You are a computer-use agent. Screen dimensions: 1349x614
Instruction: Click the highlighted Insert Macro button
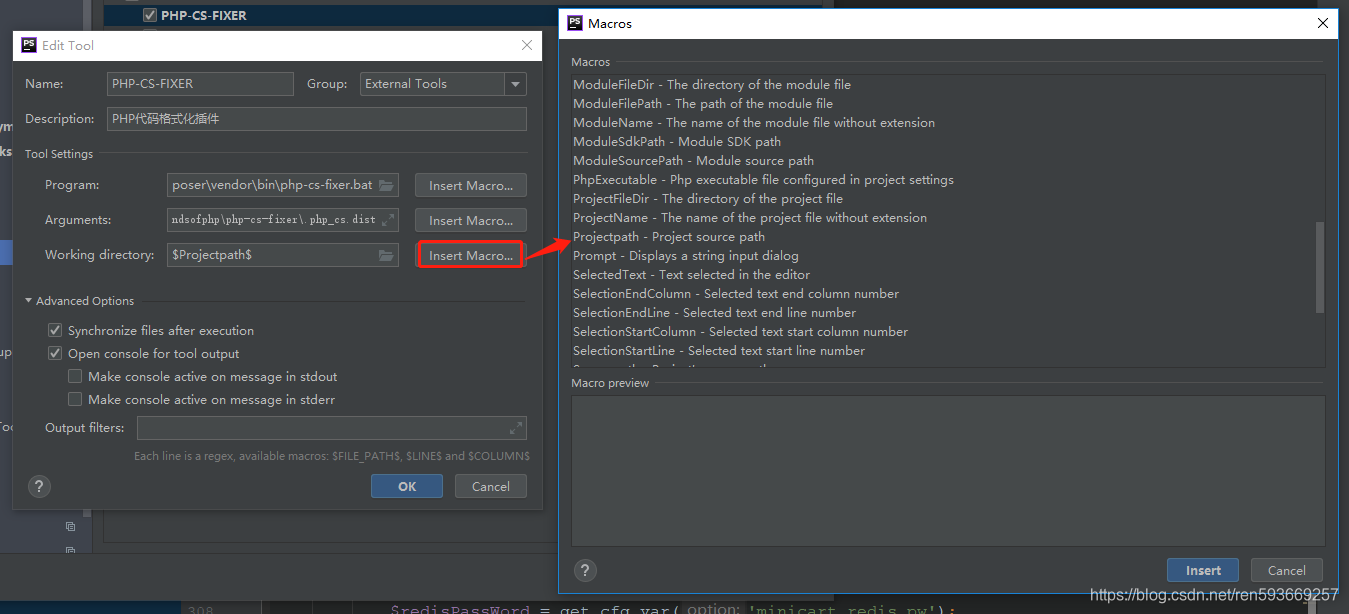[x=470, y=254]
